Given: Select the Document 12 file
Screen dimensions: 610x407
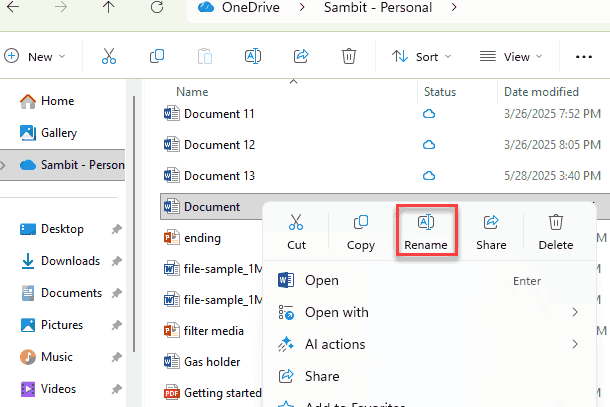Looking at the screenshot, I should click(x=209, y=145).
